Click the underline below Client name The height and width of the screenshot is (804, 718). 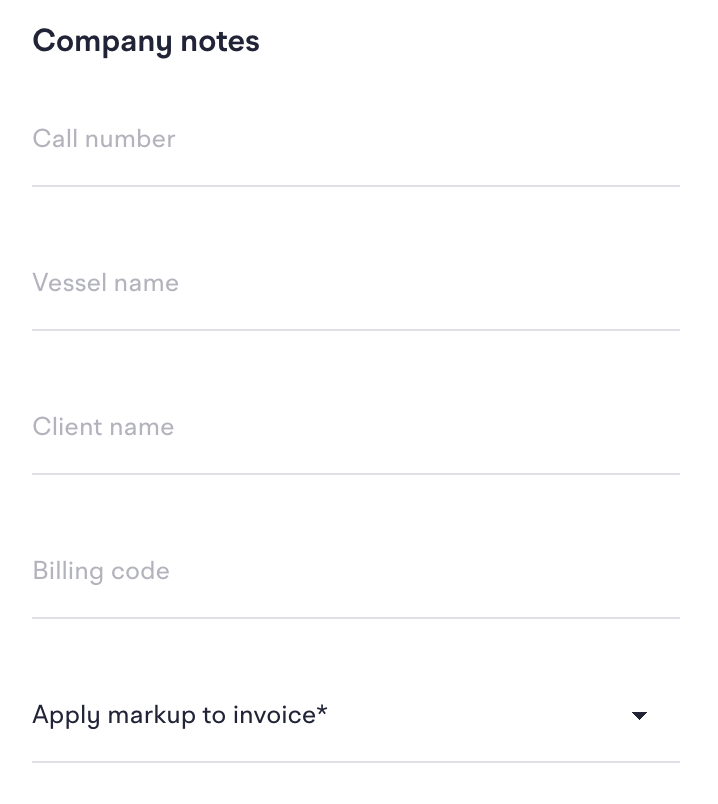[x=356, y=474]
